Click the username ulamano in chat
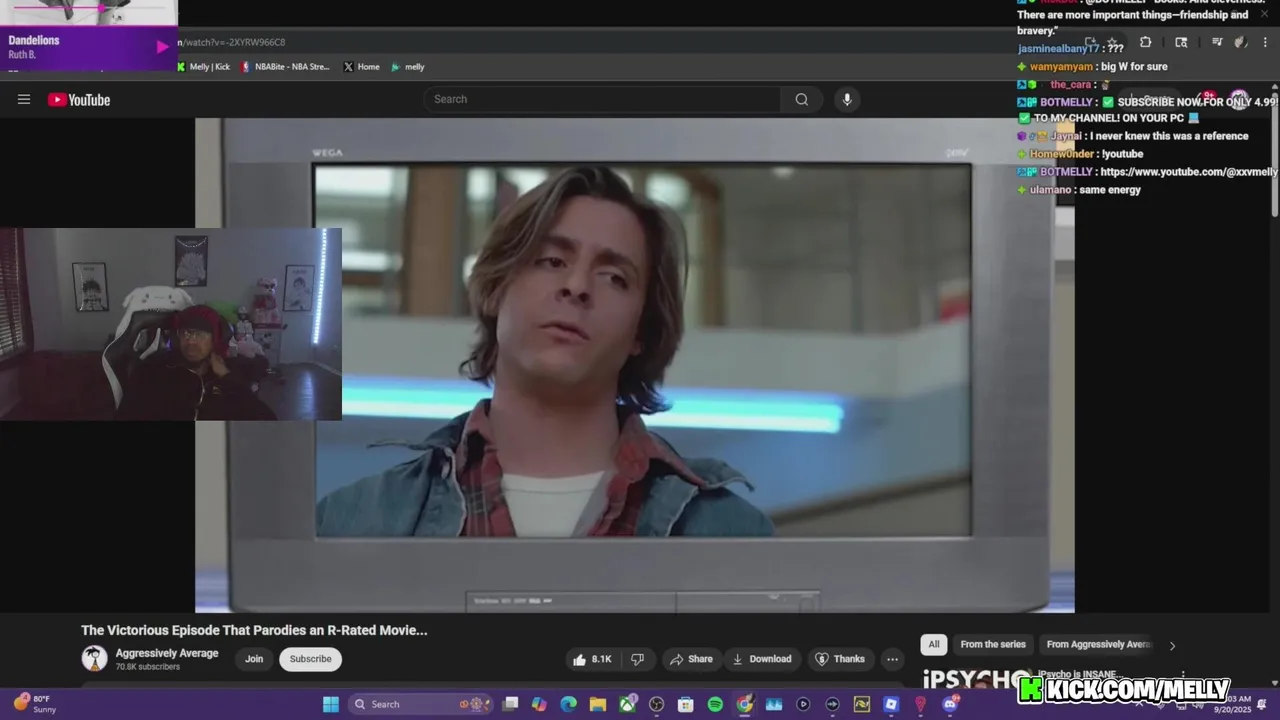 pyautogui.click(x=1050, y=190)
